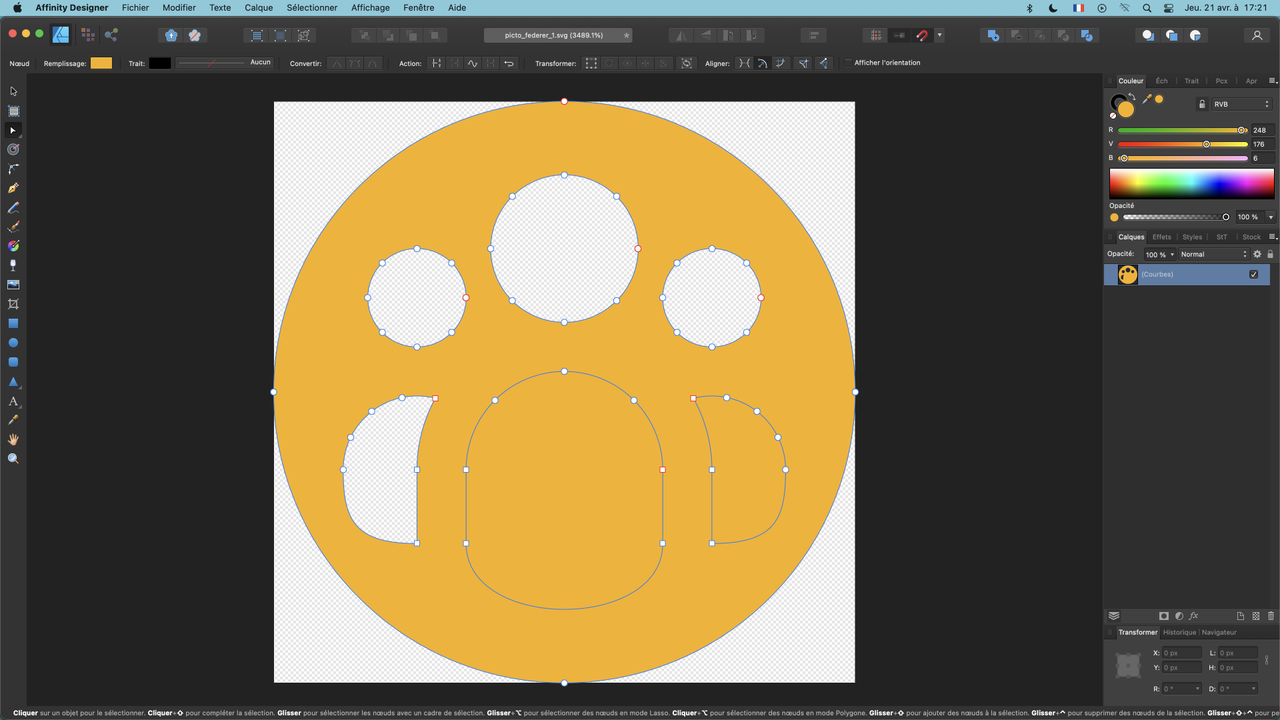Select the Move tool in the left toolbar
The image size is (1280, 720).
pos(13,91)
